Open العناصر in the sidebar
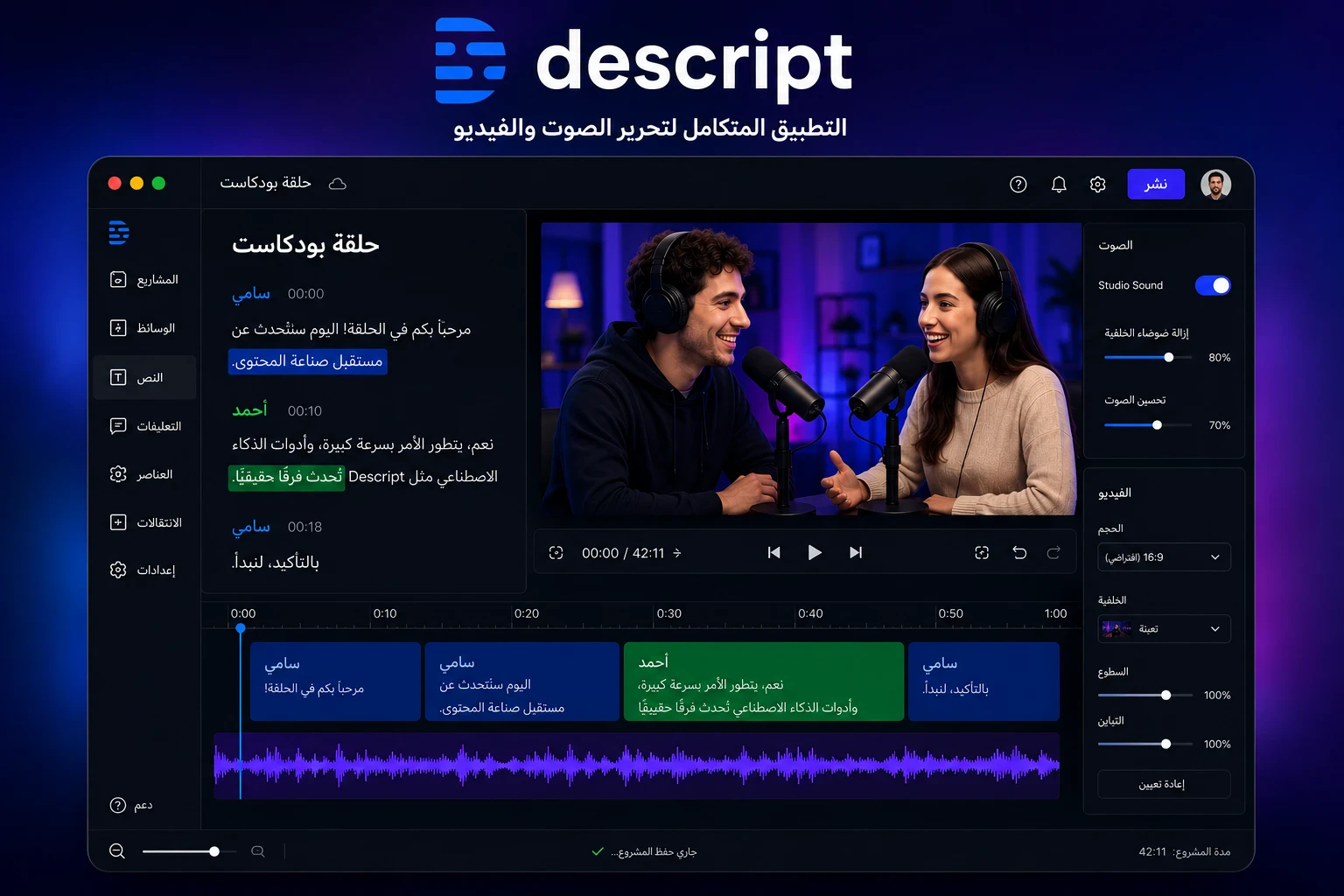 click(x=144, y=474)
